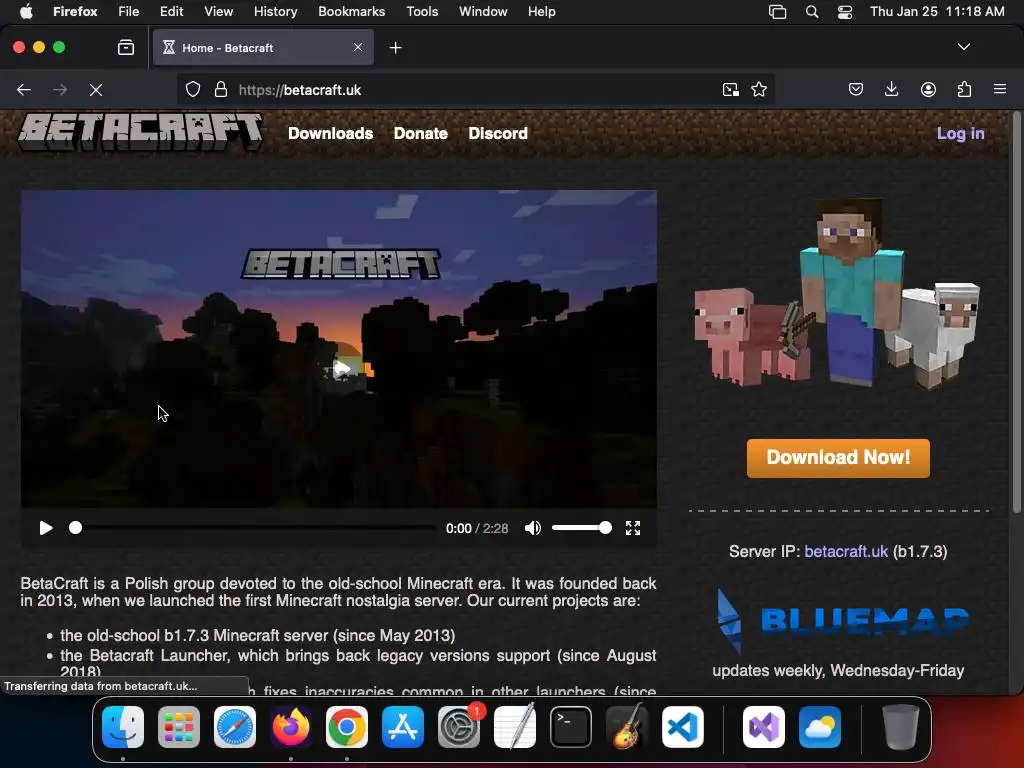Viewport: 1024px width, 768px height.
Task: Open the betacraft.uk server IP link
Action: 846,551
